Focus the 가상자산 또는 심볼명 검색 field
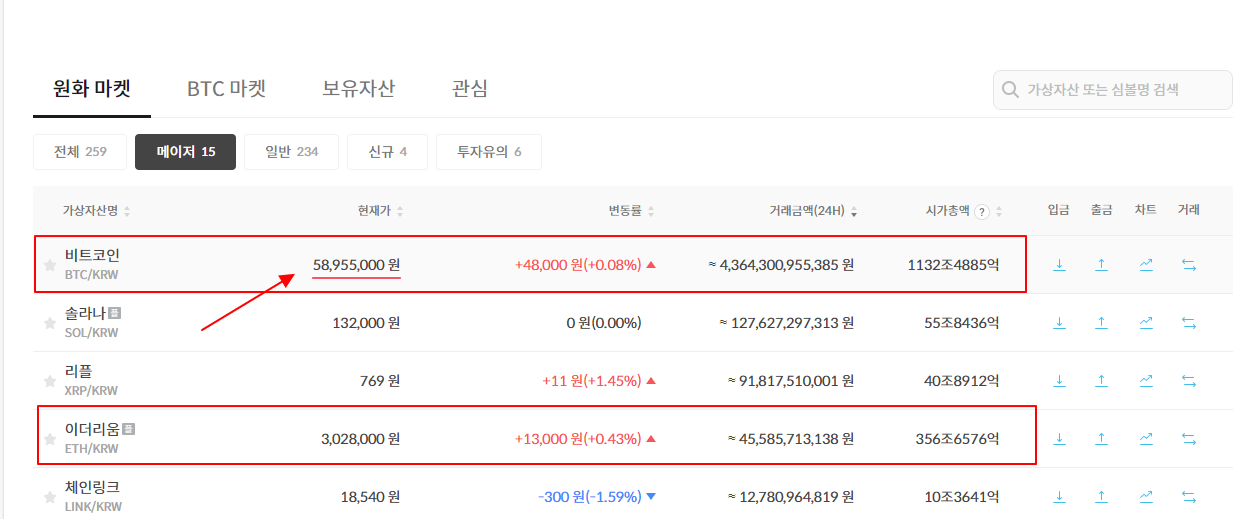Image resolution: width=1238 pixels, height=519 pixels. click(x=1112, y=90)
